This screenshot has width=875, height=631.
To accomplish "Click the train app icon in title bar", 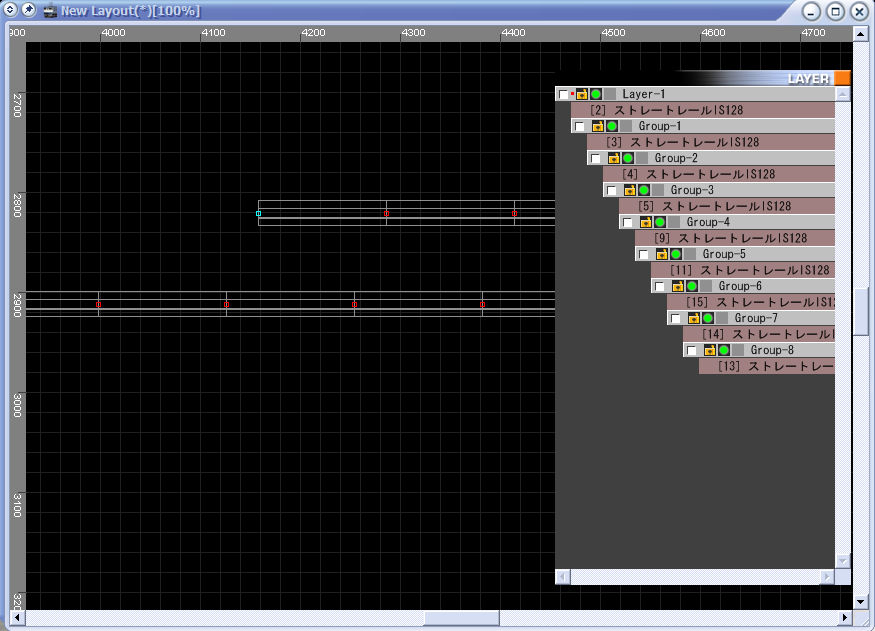I will point(50,11).
